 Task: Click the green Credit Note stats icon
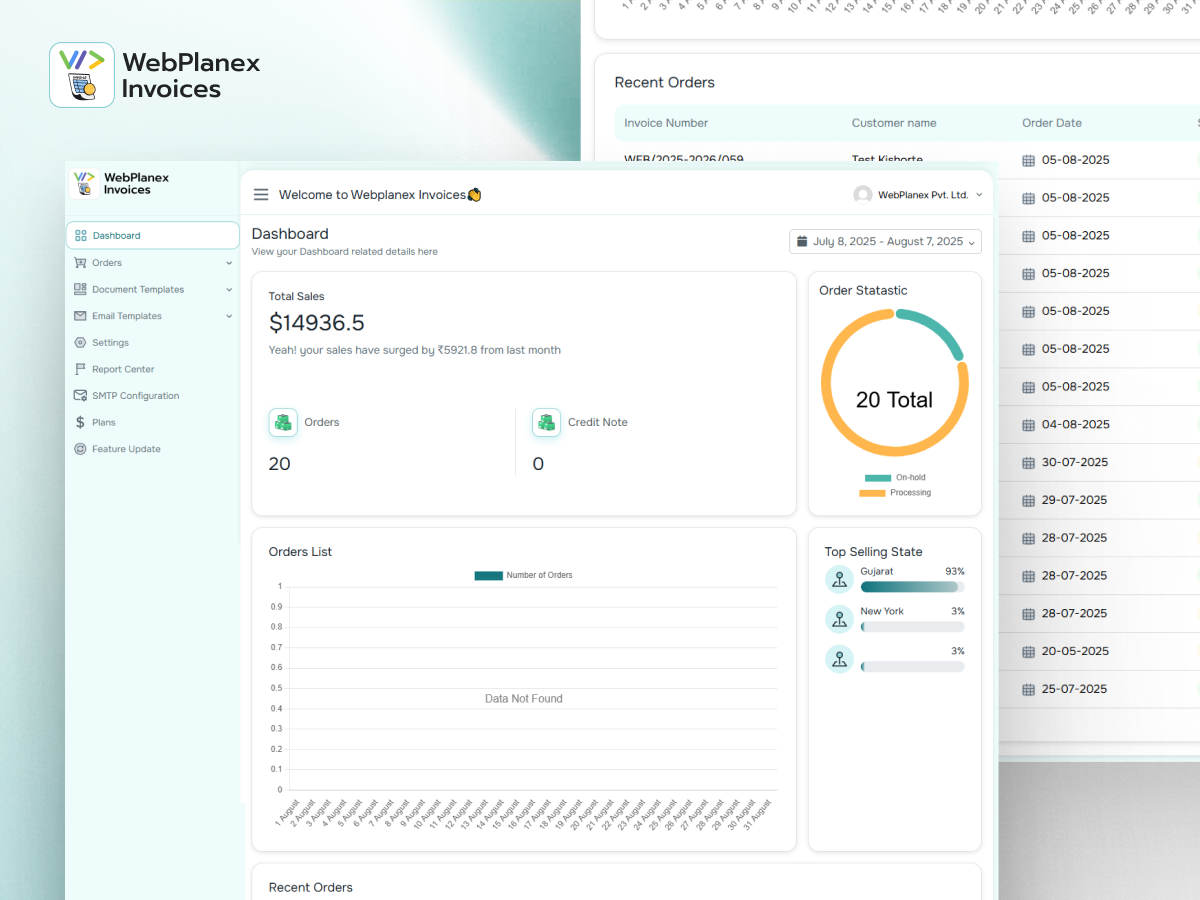click(x=546, y=423)
